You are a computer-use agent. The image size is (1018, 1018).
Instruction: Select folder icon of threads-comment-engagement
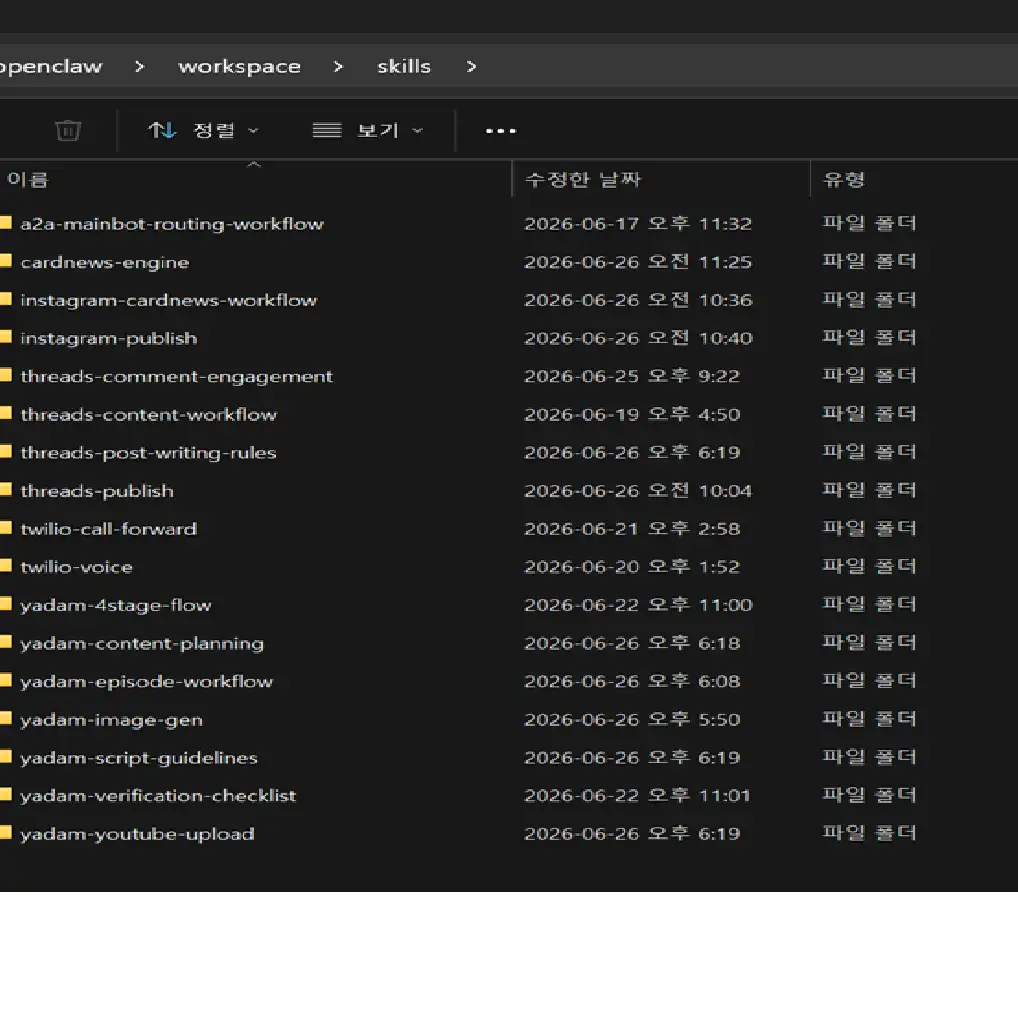(x=6, y=376)
